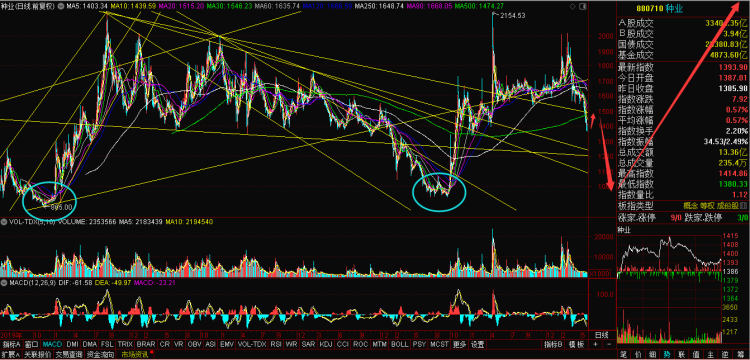Switch to 资金流向 tab
750x360 pixels.
coord(100,355)
